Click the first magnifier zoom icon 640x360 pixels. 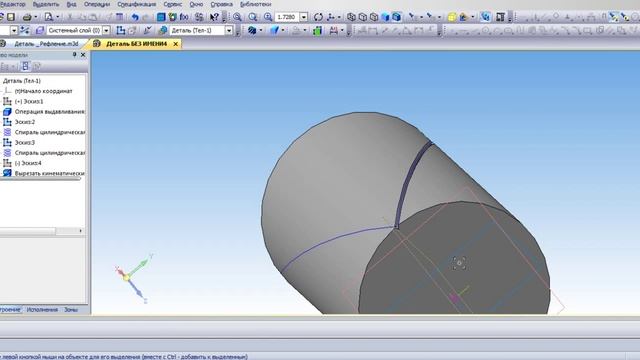click(x=237, y=17)
